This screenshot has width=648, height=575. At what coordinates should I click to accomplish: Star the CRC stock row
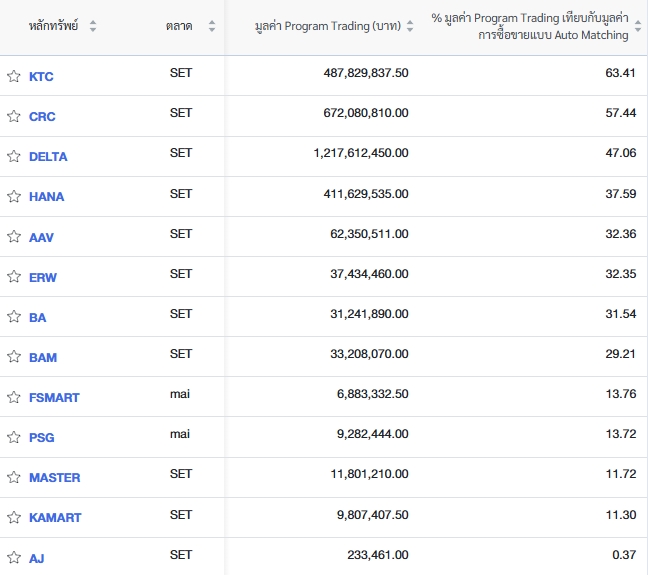(14, 116)
